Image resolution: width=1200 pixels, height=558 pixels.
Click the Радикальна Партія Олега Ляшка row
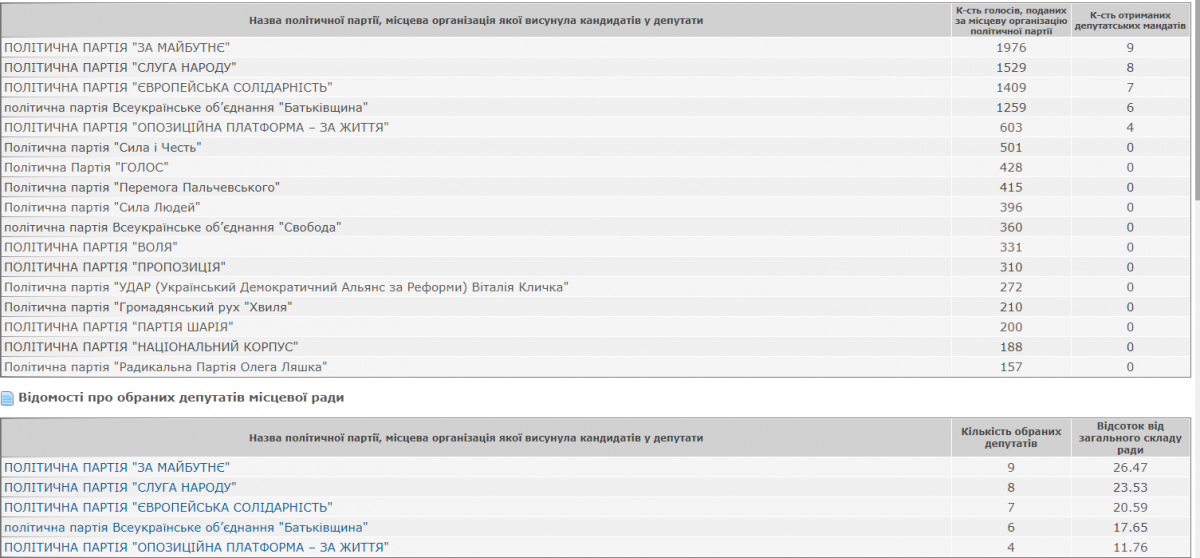click(595, 367)
